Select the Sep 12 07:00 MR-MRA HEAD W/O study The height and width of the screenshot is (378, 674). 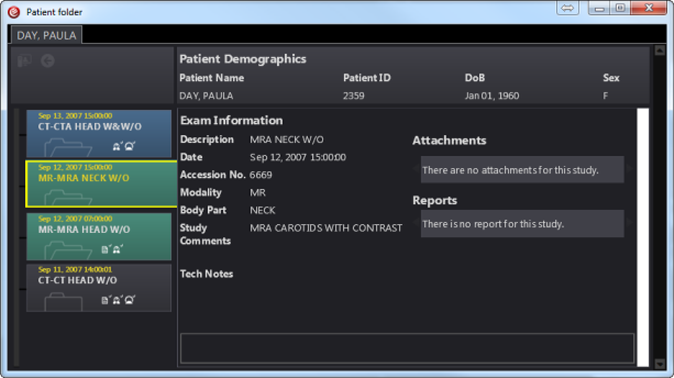pos(99,237)
